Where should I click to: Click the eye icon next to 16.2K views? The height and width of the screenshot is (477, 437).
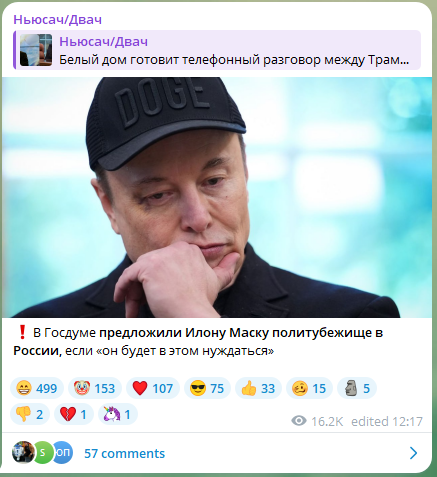[299, 421]
